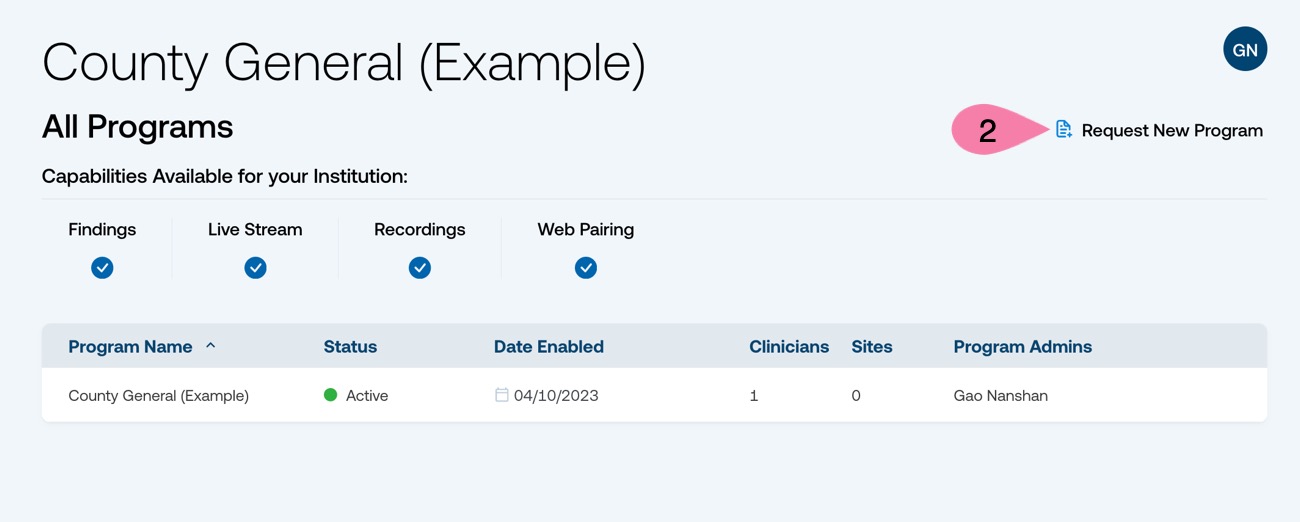This screenshot has height=522, width=1300.
Task: Sort by the Status column header
Action: point(350,347)
